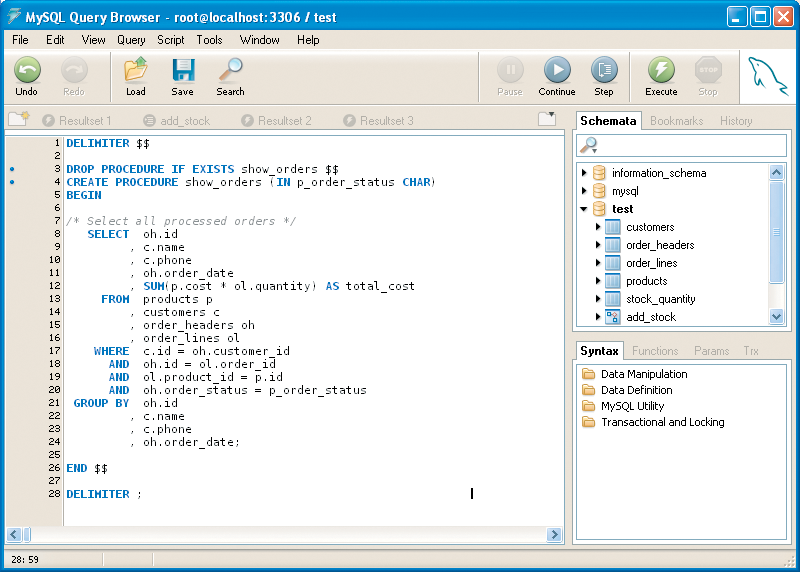Click the editor horizontal scroll left arrow

click(14, 534)
